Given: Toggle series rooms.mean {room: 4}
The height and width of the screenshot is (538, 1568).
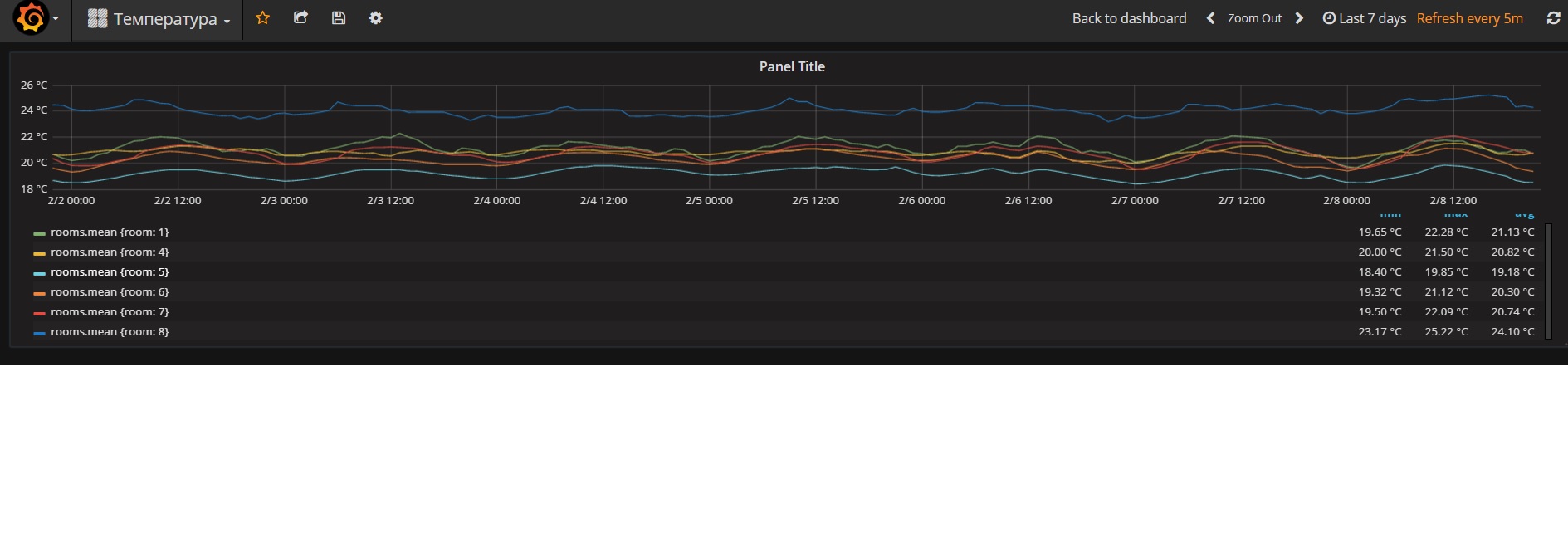Looking at the screenshot, I should [110, 252].
